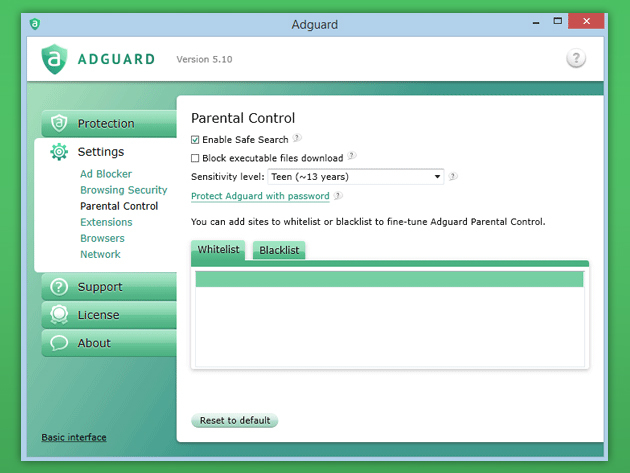Go to Network settings

point(100,254)
